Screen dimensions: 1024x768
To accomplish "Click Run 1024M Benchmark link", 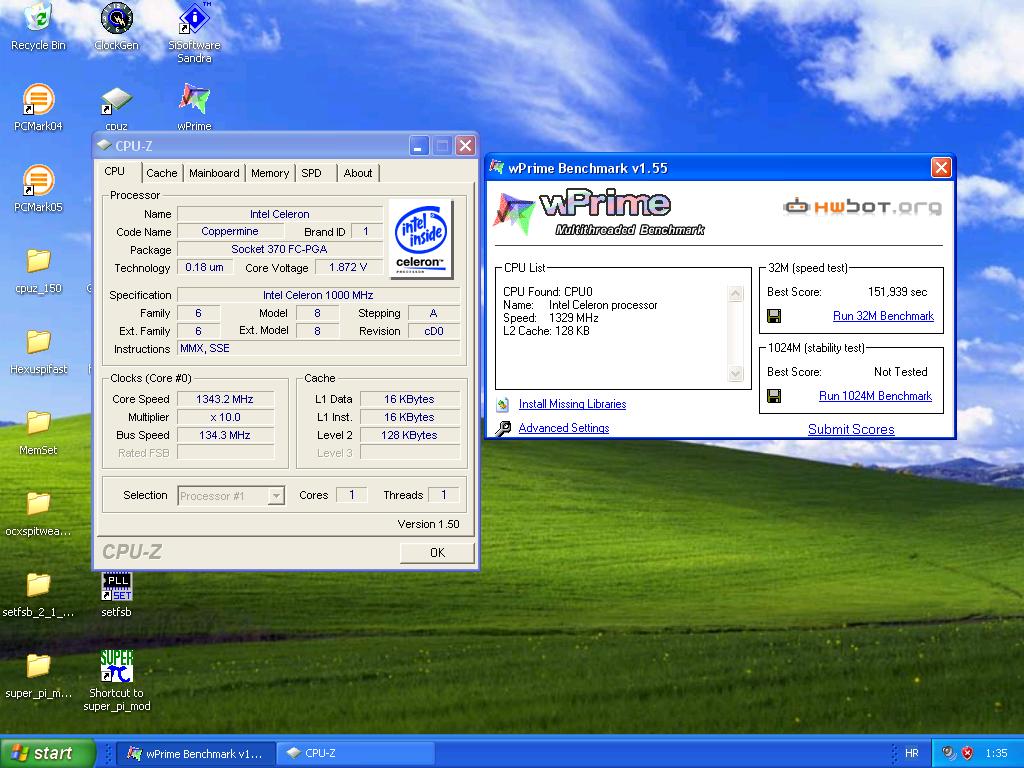I will (875, 396).
